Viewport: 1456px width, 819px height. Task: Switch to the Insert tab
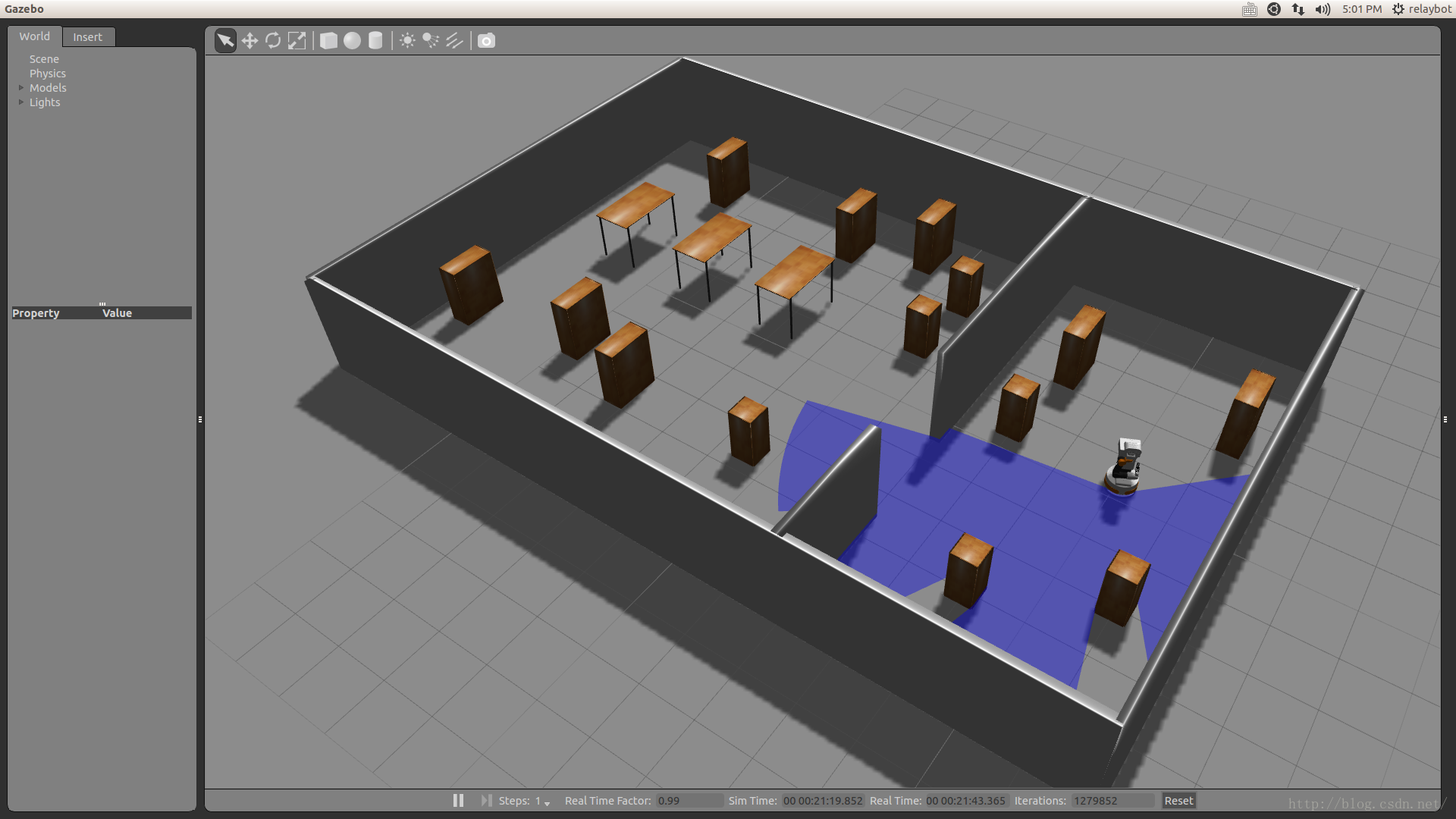(x=87, y=37)
